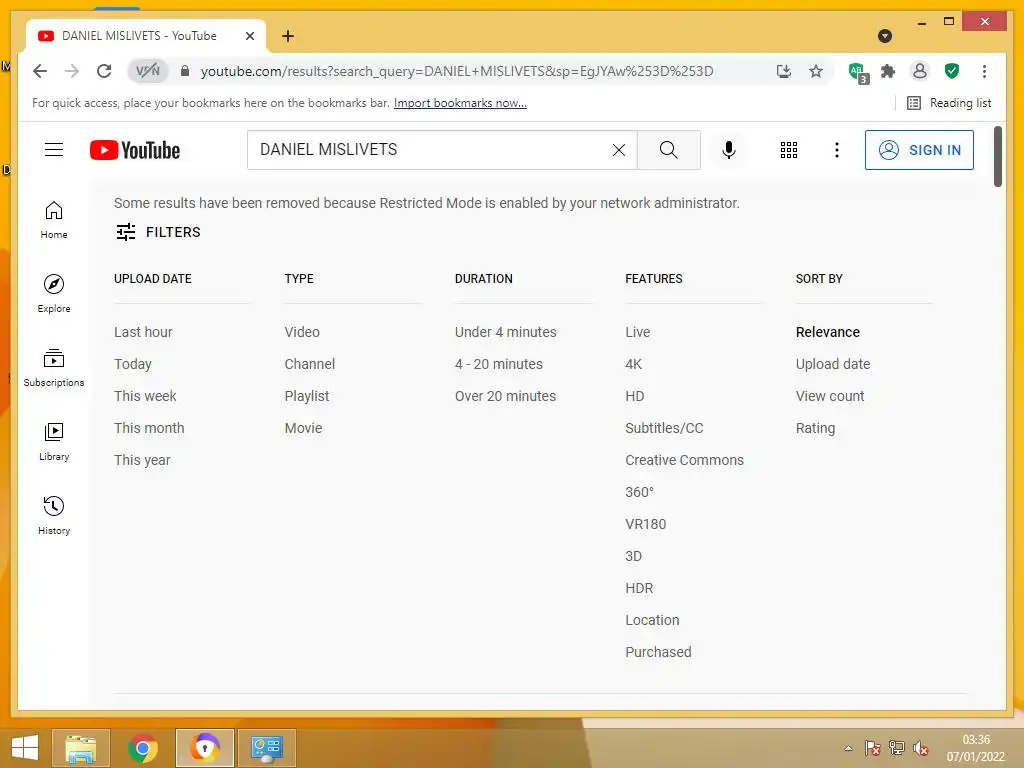Filter duration Over 20 minutes
1024x768 pixels.
(505, 396)
